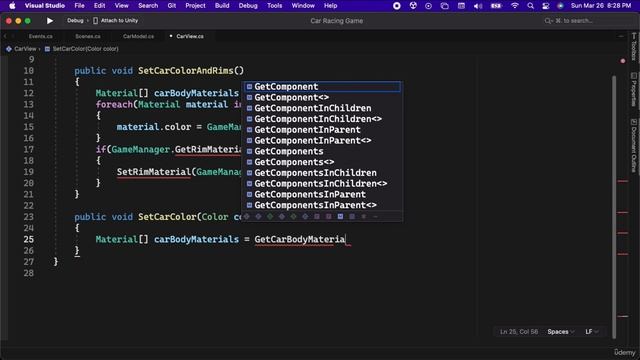
Task: Choose GetComponentInChildren<> completion entry
Action: (322, 119)
